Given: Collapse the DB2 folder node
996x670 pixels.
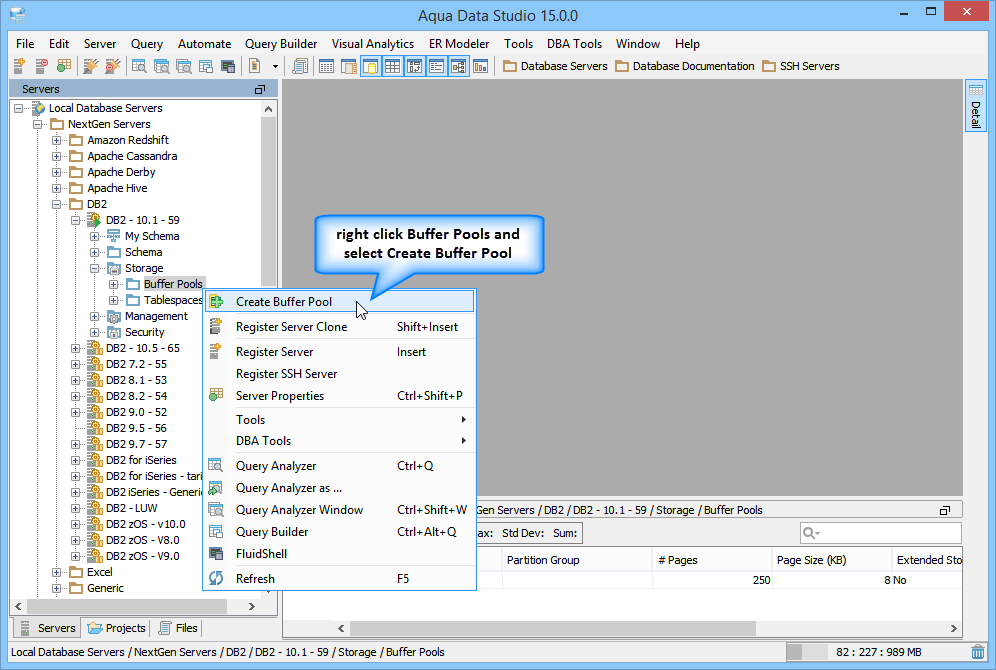Looking at the screenshot, I should 57,204.
